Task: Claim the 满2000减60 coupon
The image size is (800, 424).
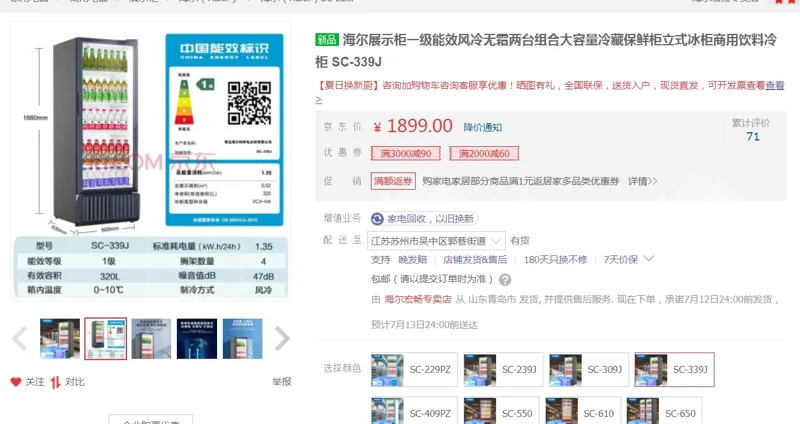Action: click(x=484, y=154)
